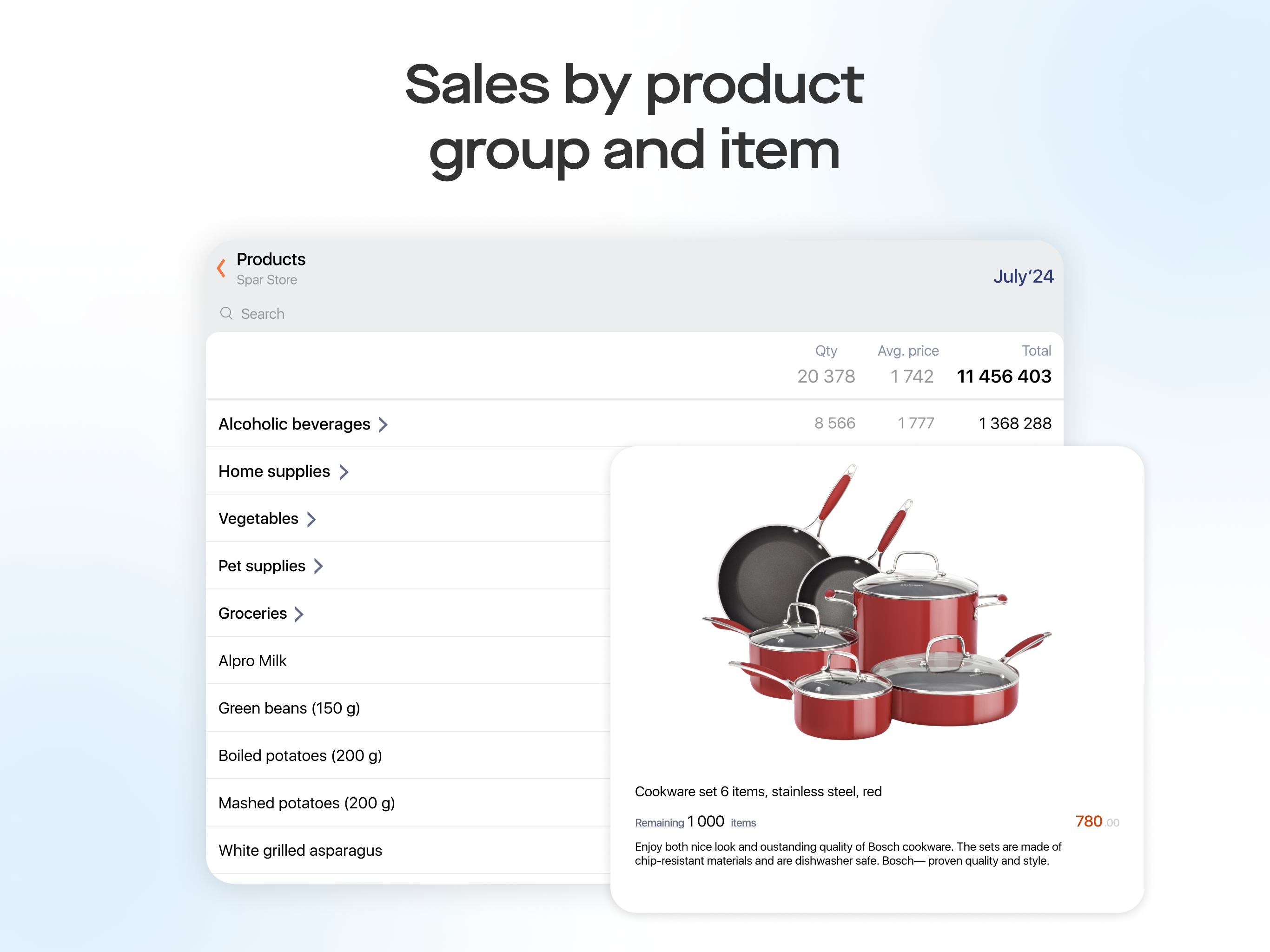Image resolution: width=1270 pixels, height=952 pixels.
Task: Open Mashed potatoes (200 g) item
Action: (408, 803)
